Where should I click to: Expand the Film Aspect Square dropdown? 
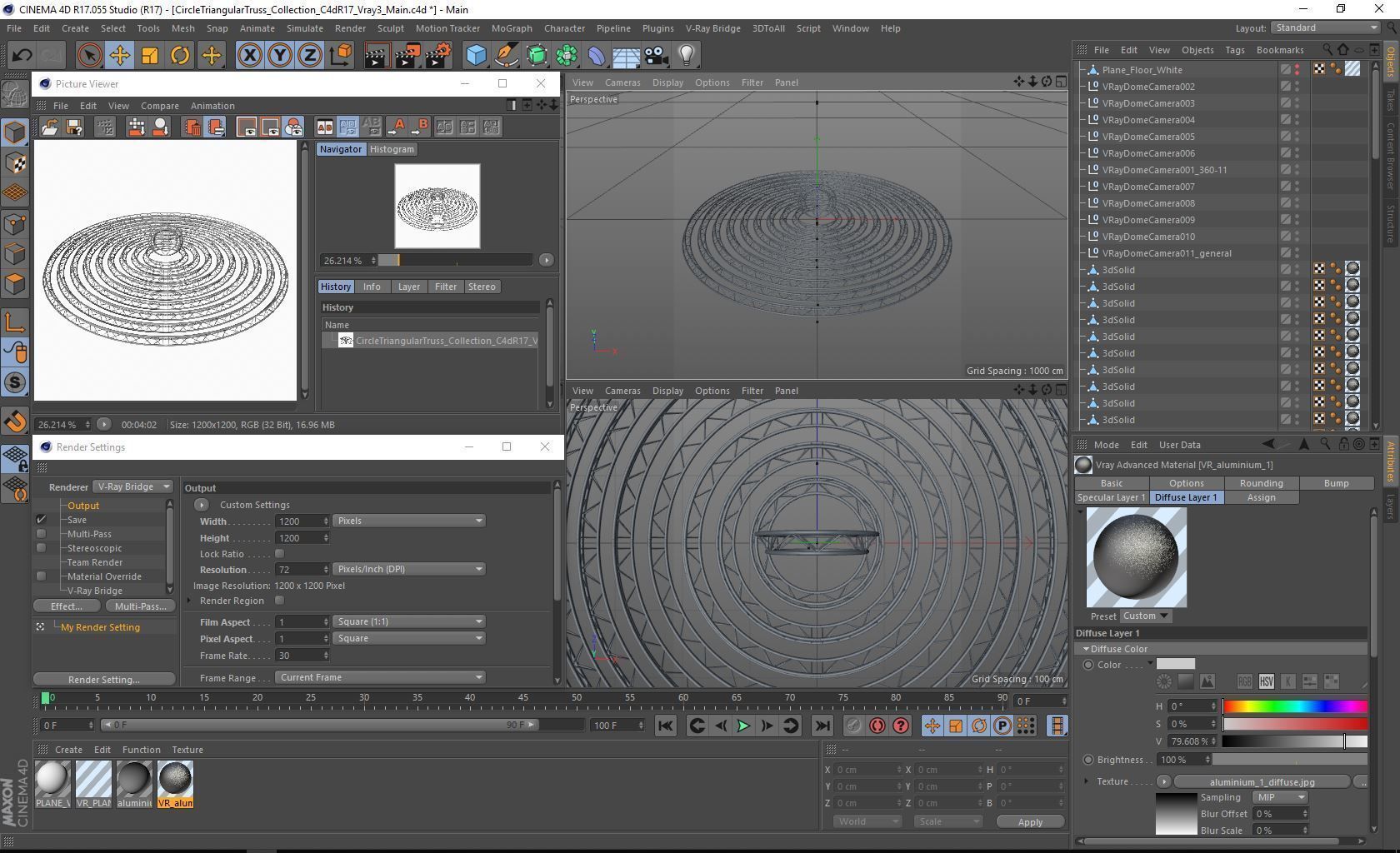(408, 621)
